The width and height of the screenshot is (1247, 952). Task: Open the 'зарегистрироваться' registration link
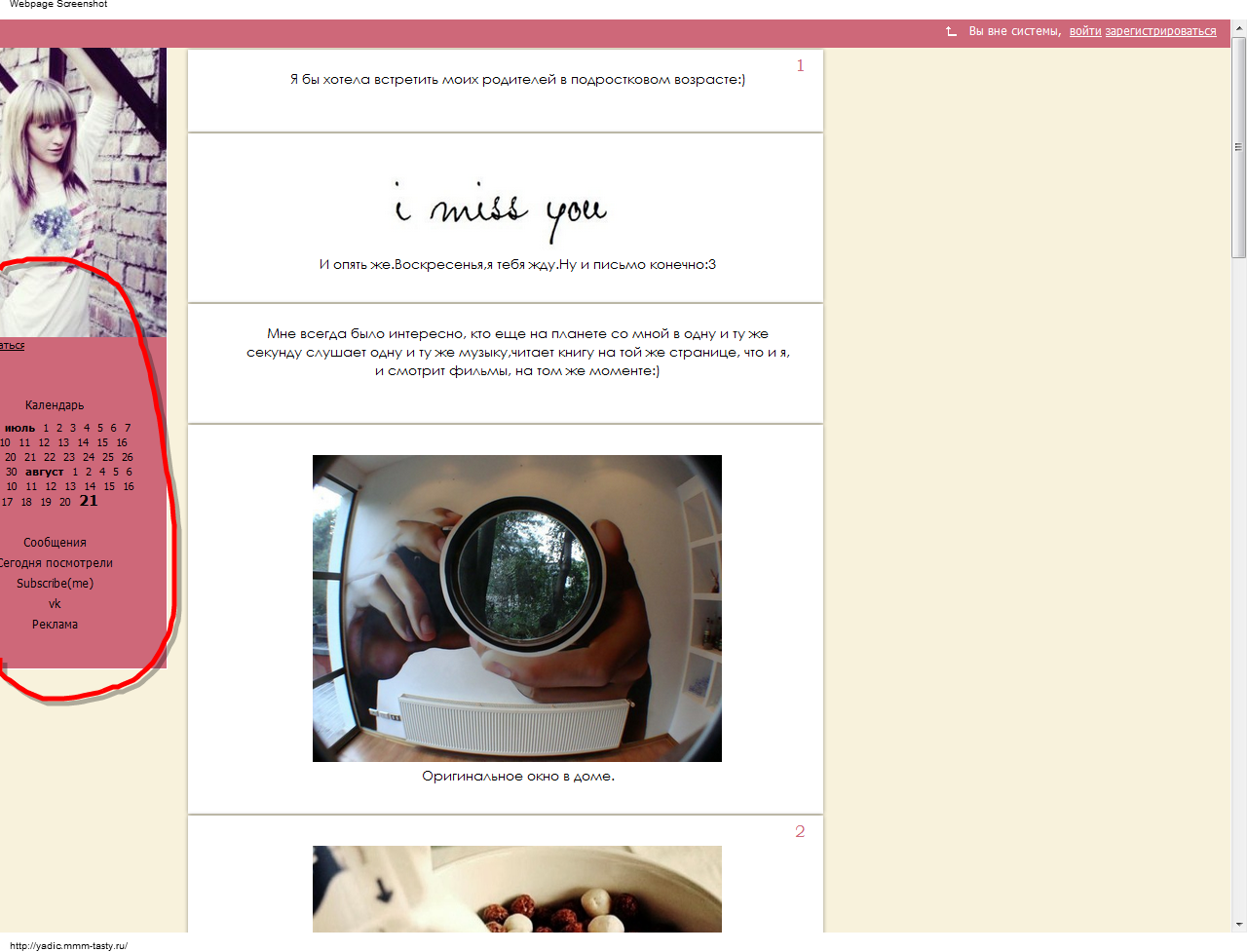point(1160,31)
